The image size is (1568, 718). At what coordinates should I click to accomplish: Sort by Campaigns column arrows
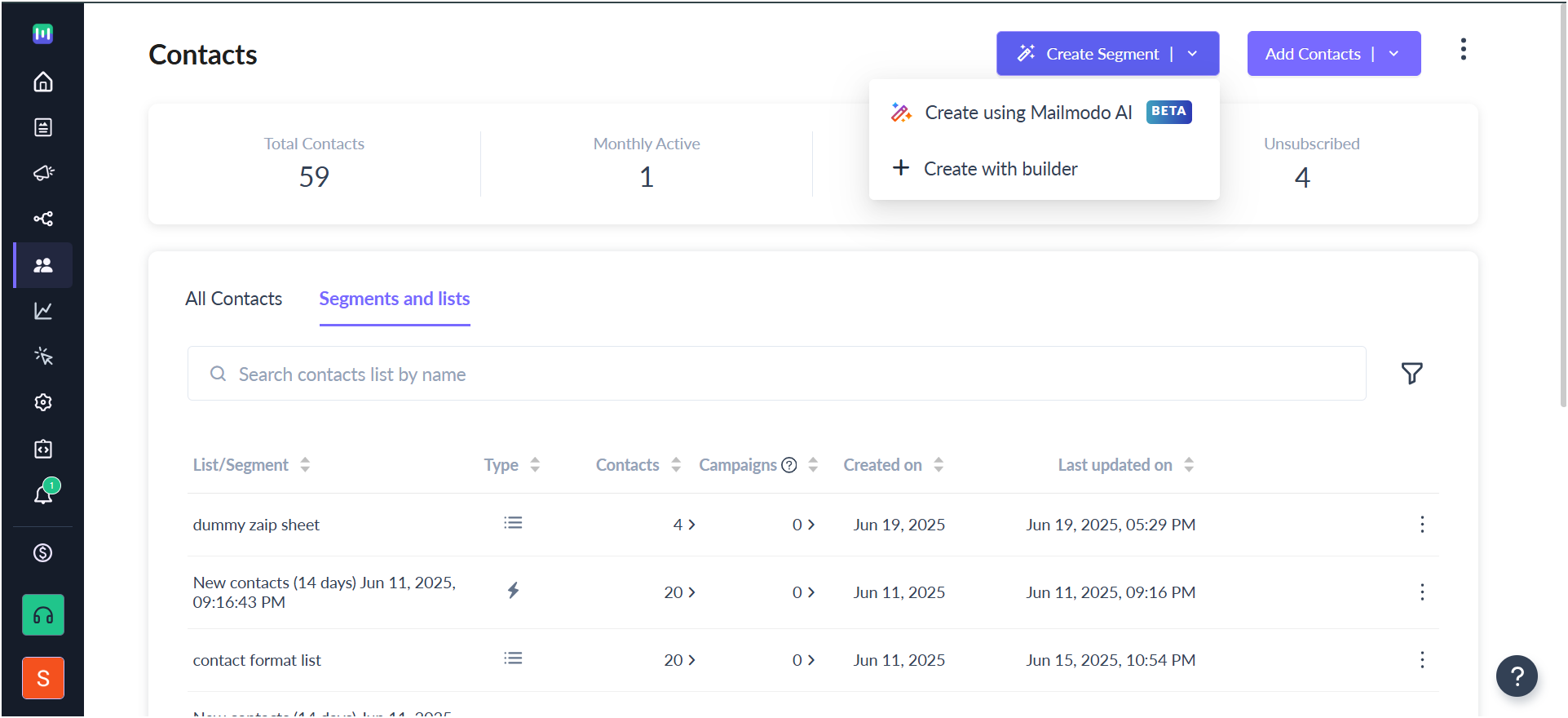point(813,465)
